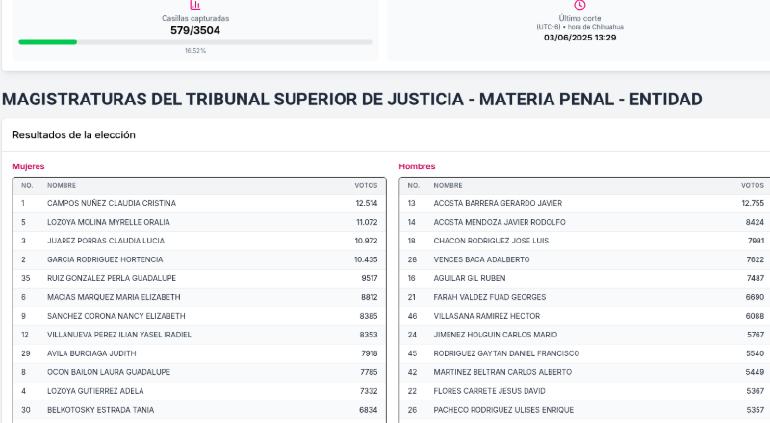The width and height of the screenshot is (770, 423).
Task: Select row AGUILAR GIL RUBEN
Action: 585,278
